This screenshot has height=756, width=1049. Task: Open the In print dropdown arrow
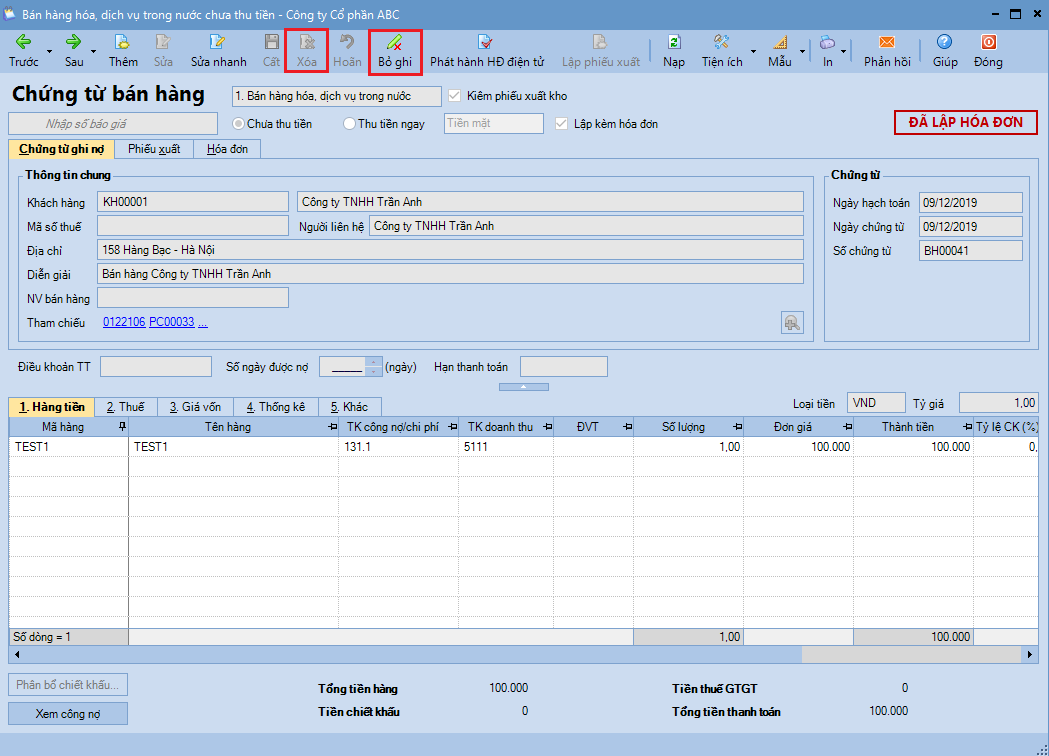click(x=844, y=51)
